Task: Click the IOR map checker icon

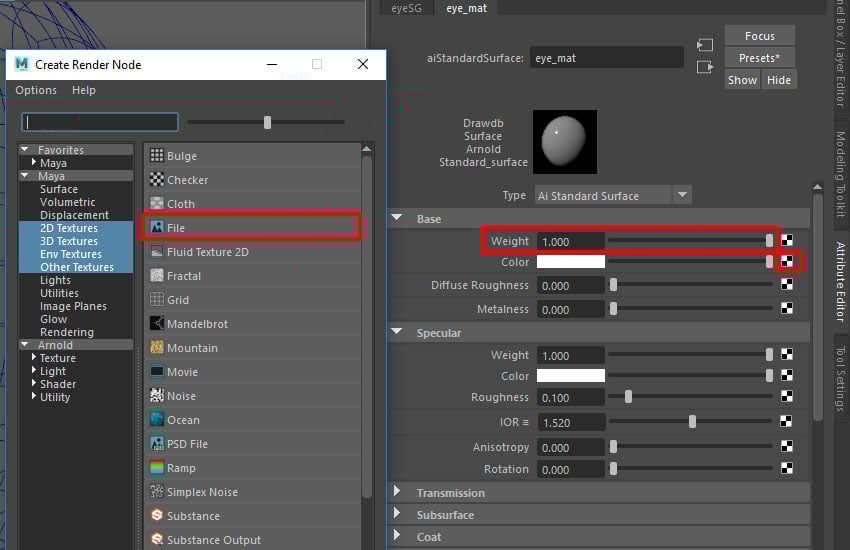Action: [787, 421]
